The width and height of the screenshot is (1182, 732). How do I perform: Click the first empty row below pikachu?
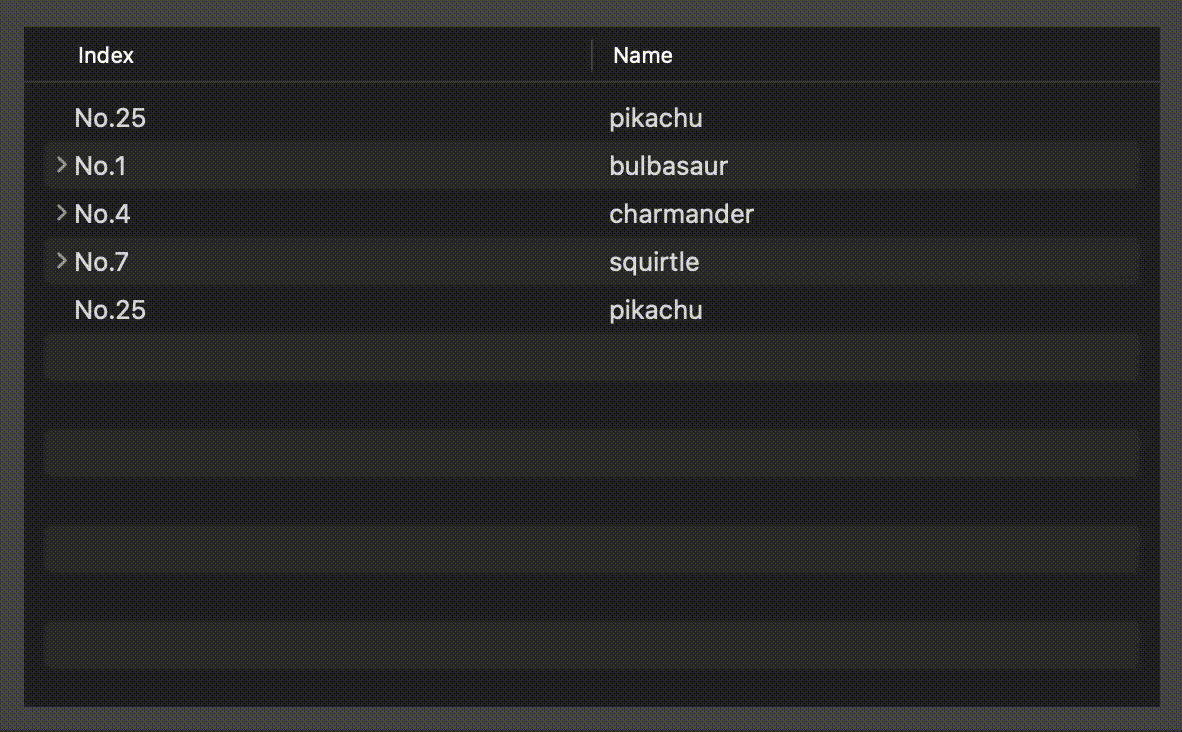[590, 357]
